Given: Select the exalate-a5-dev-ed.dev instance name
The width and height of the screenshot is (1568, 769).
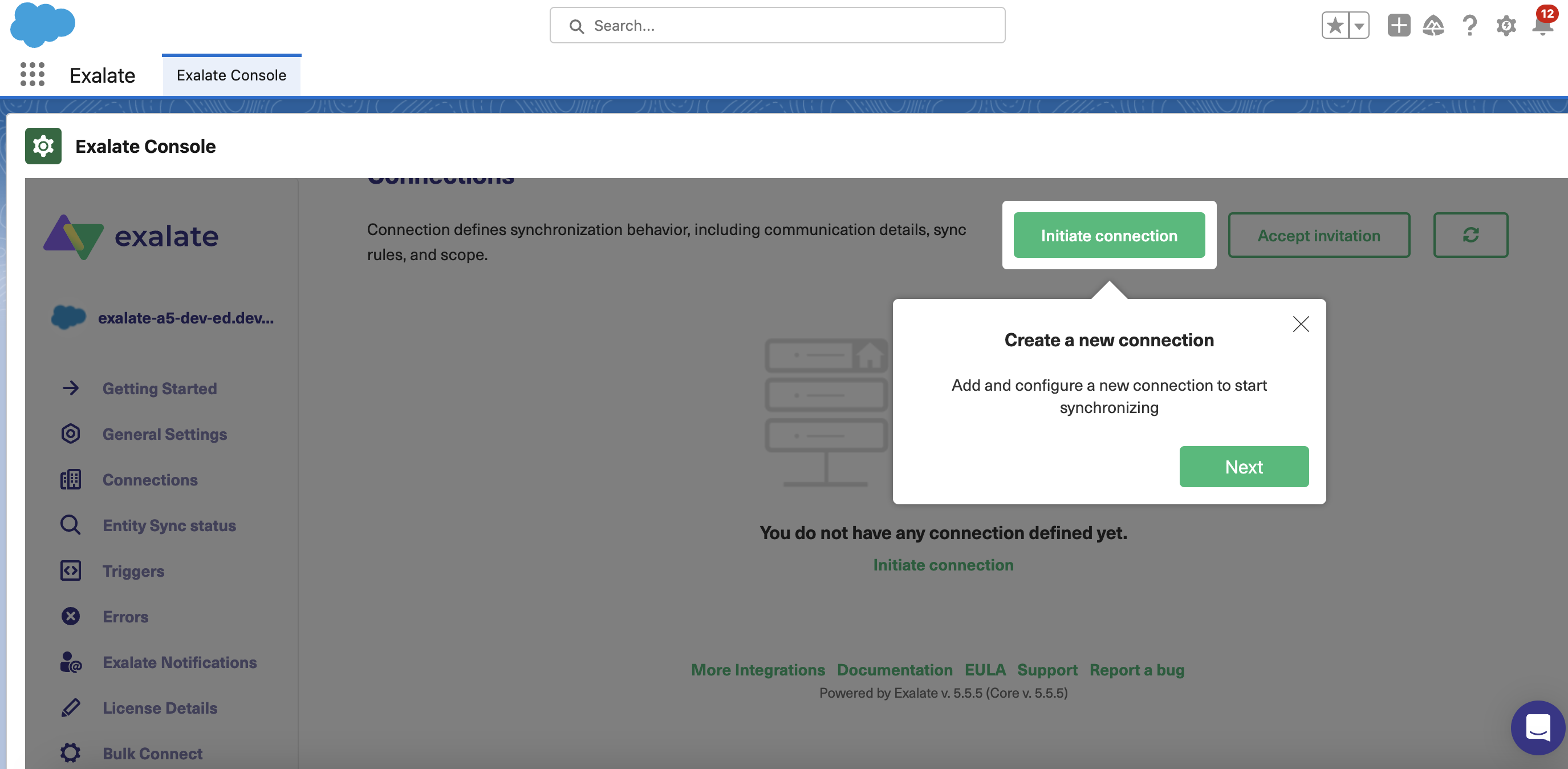Looking at the screenshot, I should tap(186, 318).
